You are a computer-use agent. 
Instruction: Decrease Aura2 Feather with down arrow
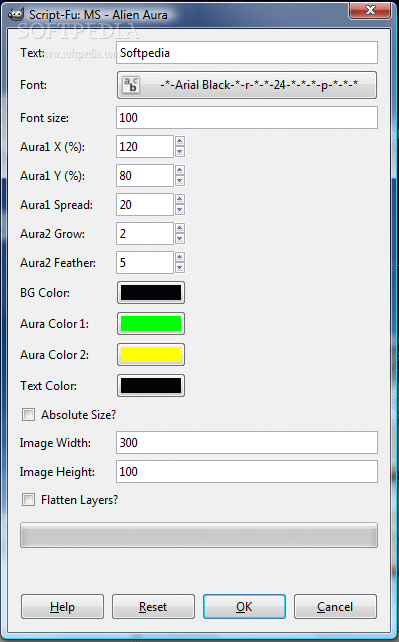point(180,268)
